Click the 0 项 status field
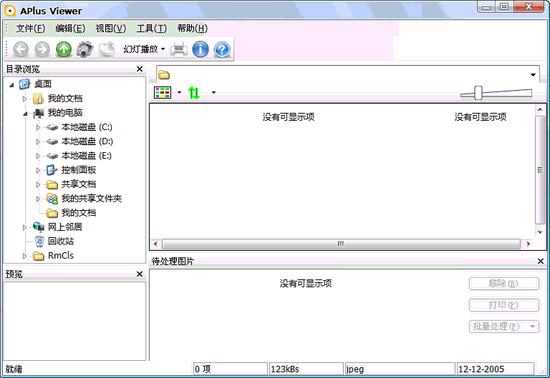This screenshot has width=550, height=378. point(230,369)
